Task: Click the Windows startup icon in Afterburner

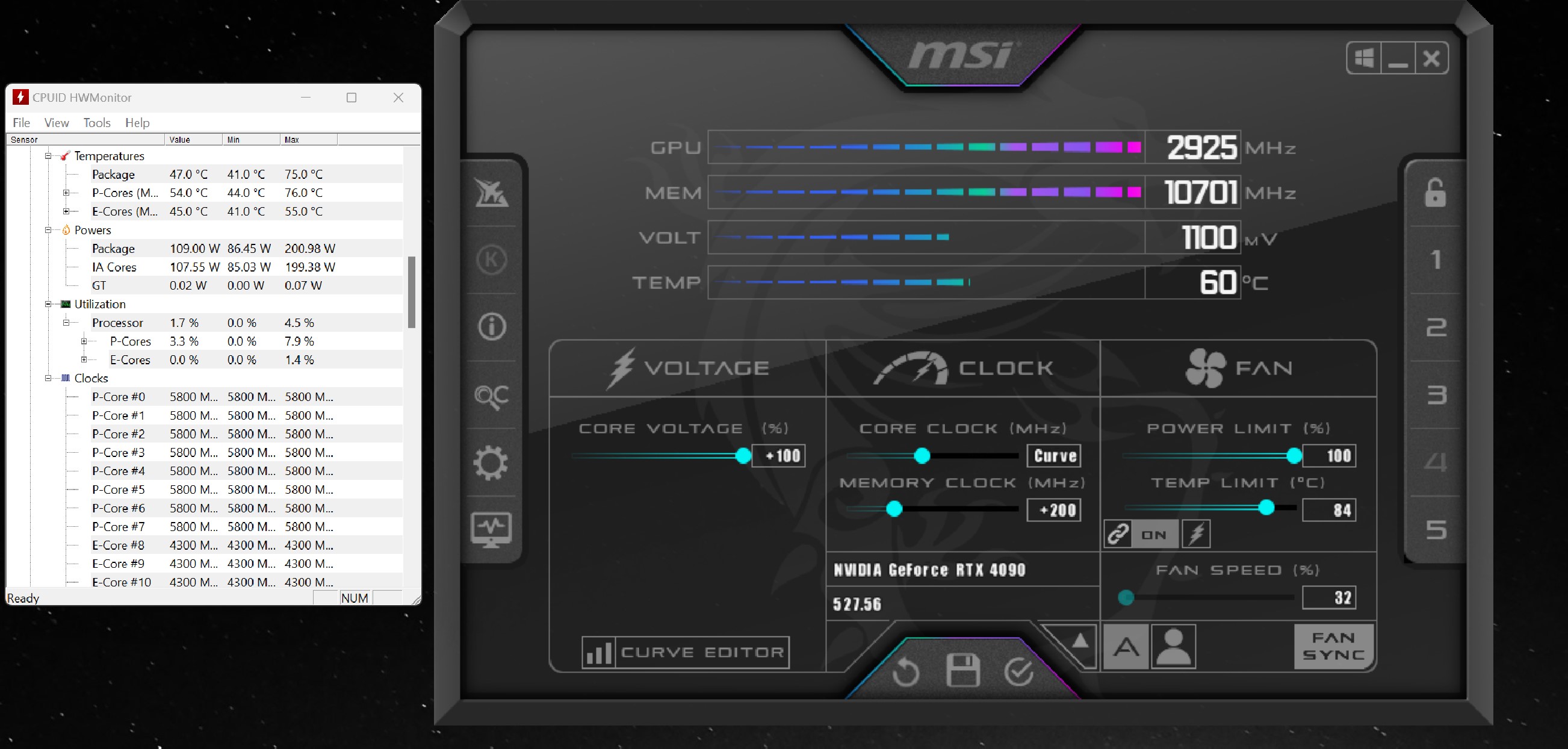Action: coord(1363,58)
